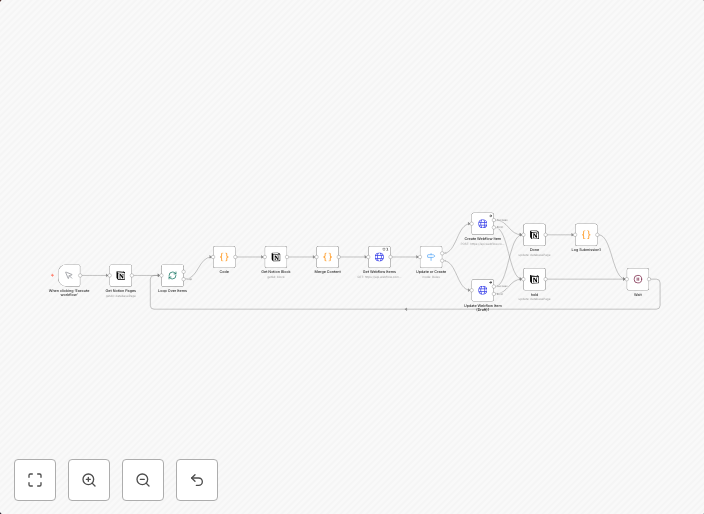
Task: Select the Log Submission code node
Action: tap(586, 235)
